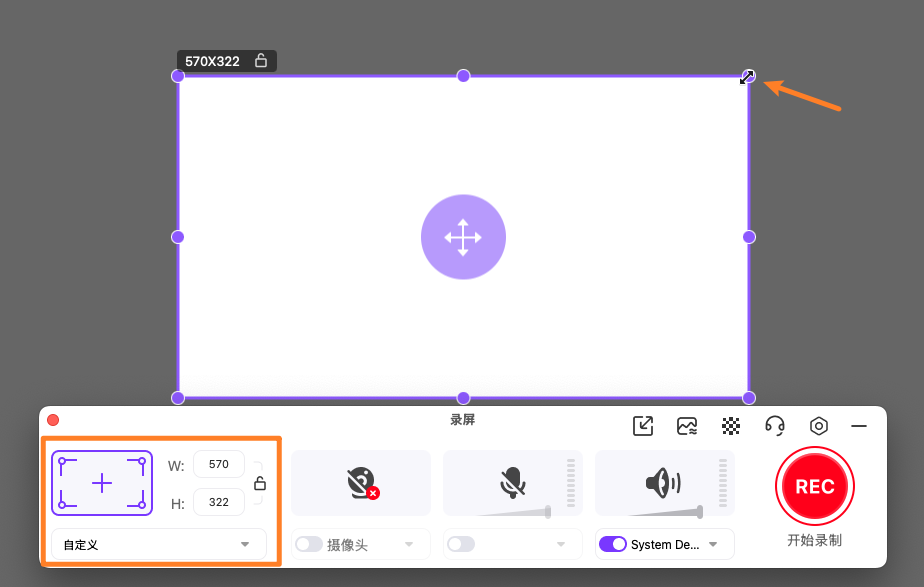Click the system speaker audio icon
Screen dimensions: 924x587
point(664,483)
